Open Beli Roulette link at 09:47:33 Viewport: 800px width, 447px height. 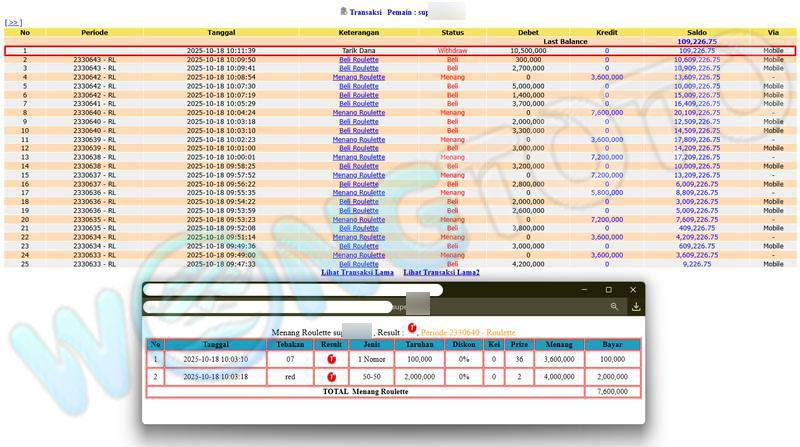point(359,264)
